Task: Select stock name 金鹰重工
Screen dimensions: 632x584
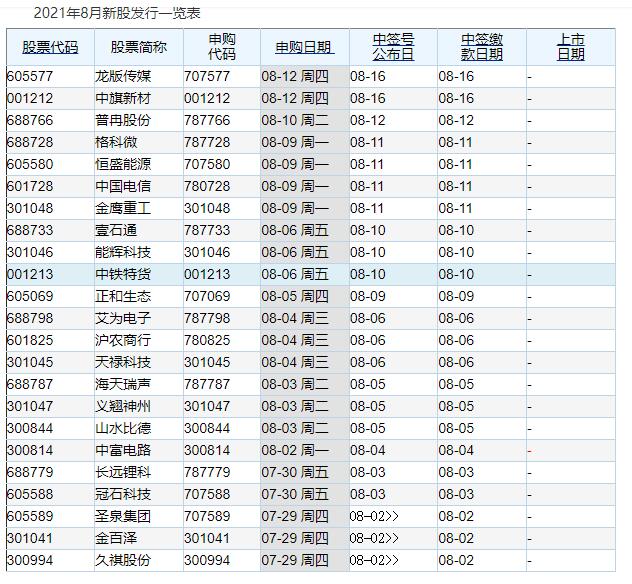Action: tap(123, 208)
